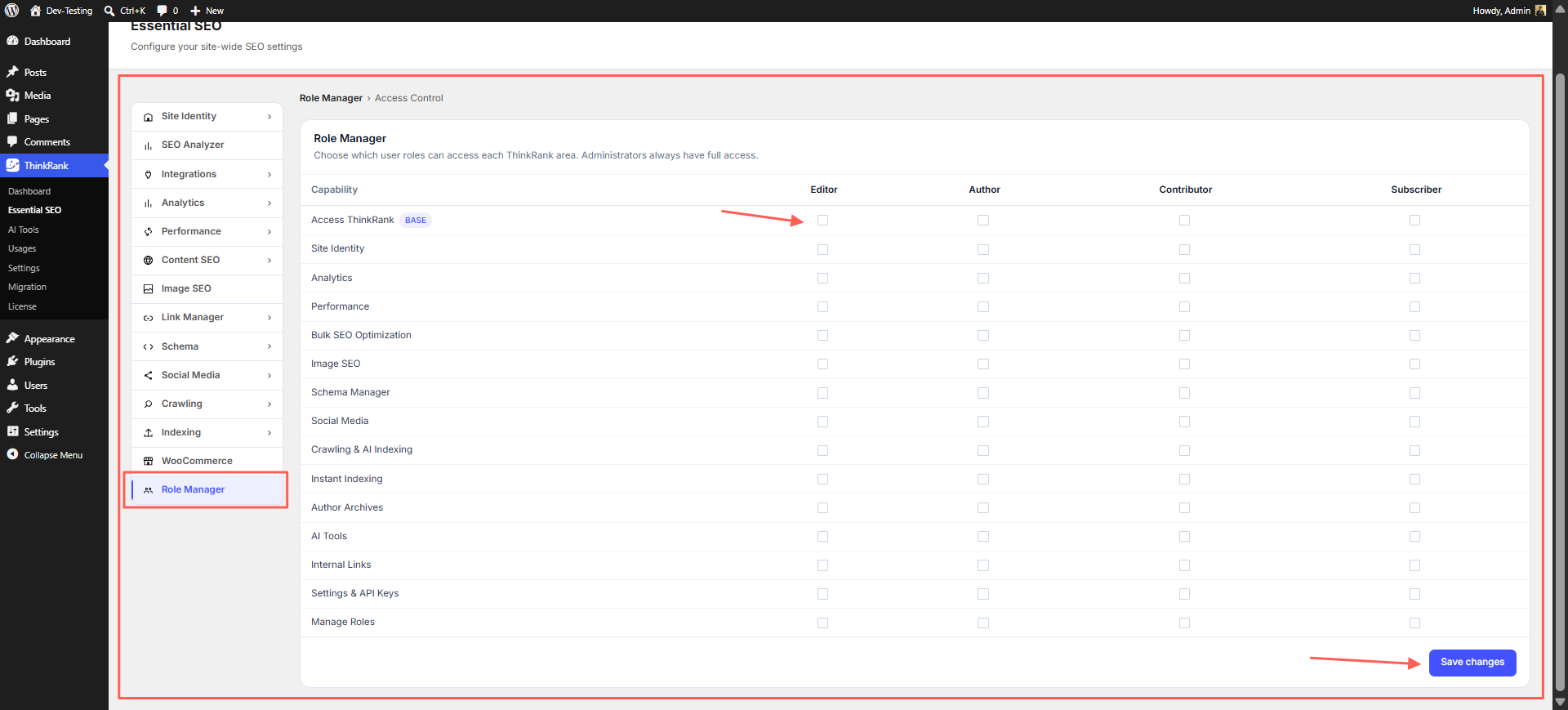Click the Content SEO globe icon

tap(148, 261)
